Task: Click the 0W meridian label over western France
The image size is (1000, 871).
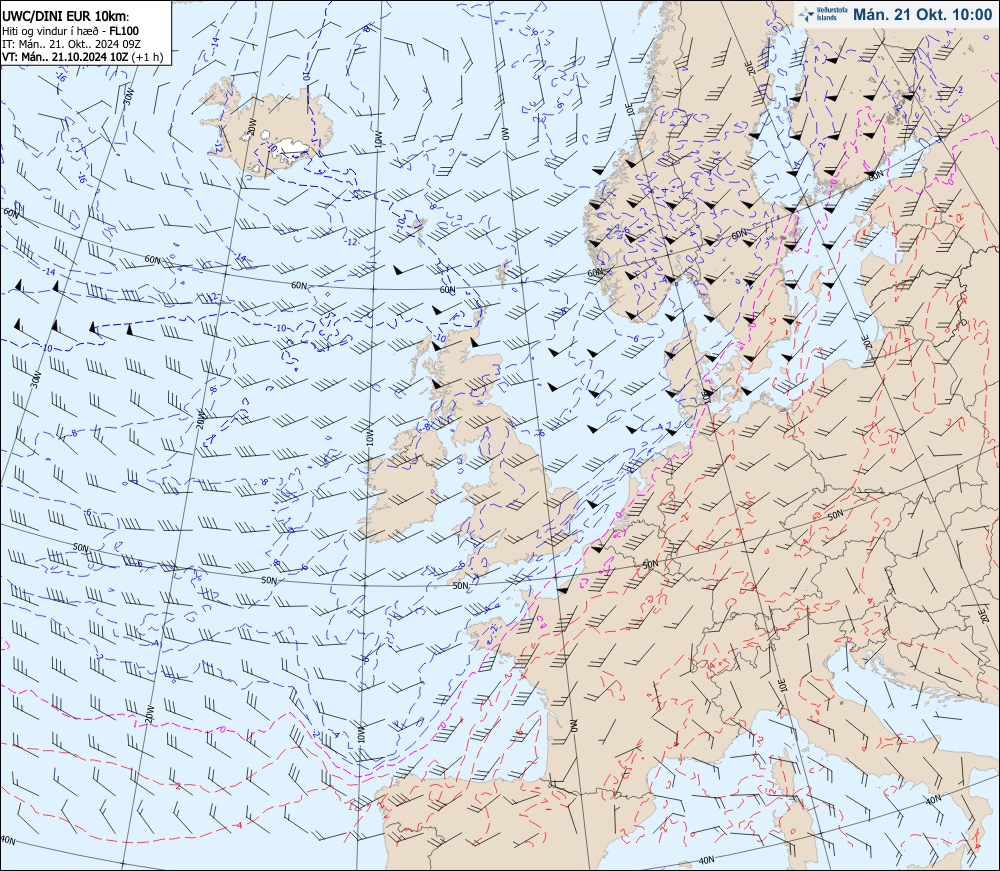Action: (573, 726)
